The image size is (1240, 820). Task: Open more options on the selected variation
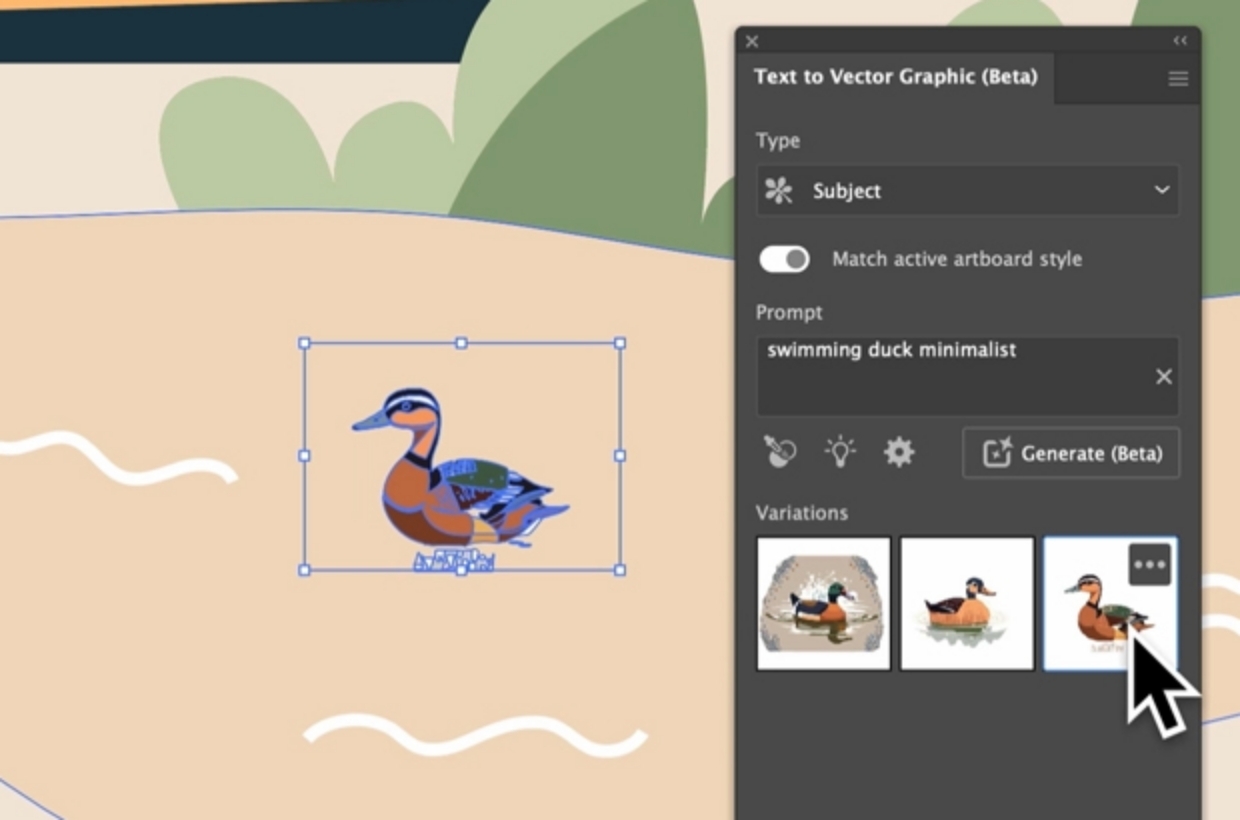(x=1151, y=564)
